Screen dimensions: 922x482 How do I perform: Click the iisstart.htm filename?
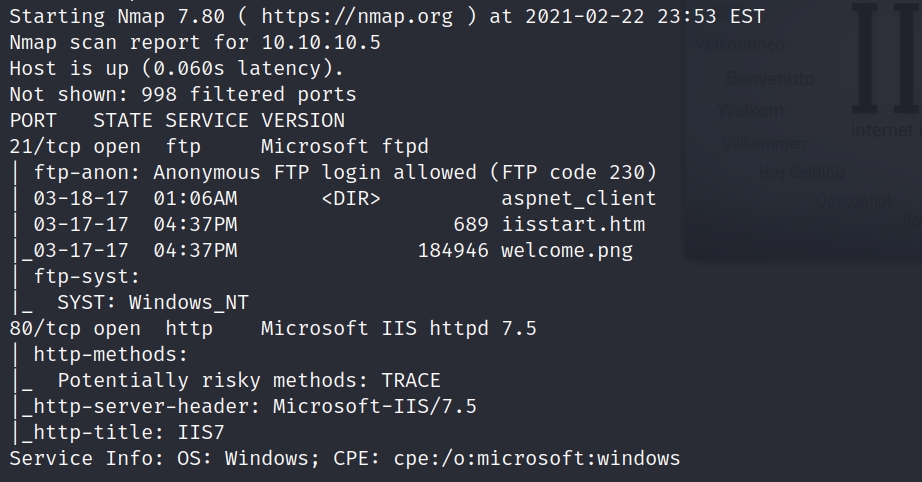click(573, 225)
